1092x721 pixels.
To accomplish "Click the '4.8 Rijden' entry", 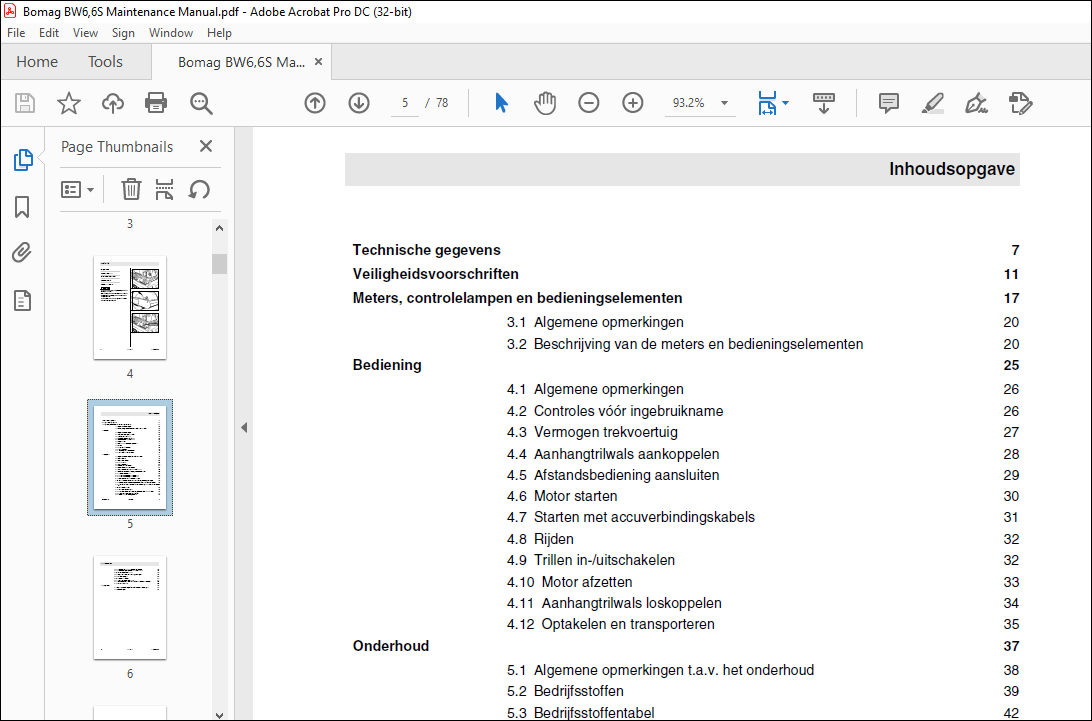I will point(540,539).
